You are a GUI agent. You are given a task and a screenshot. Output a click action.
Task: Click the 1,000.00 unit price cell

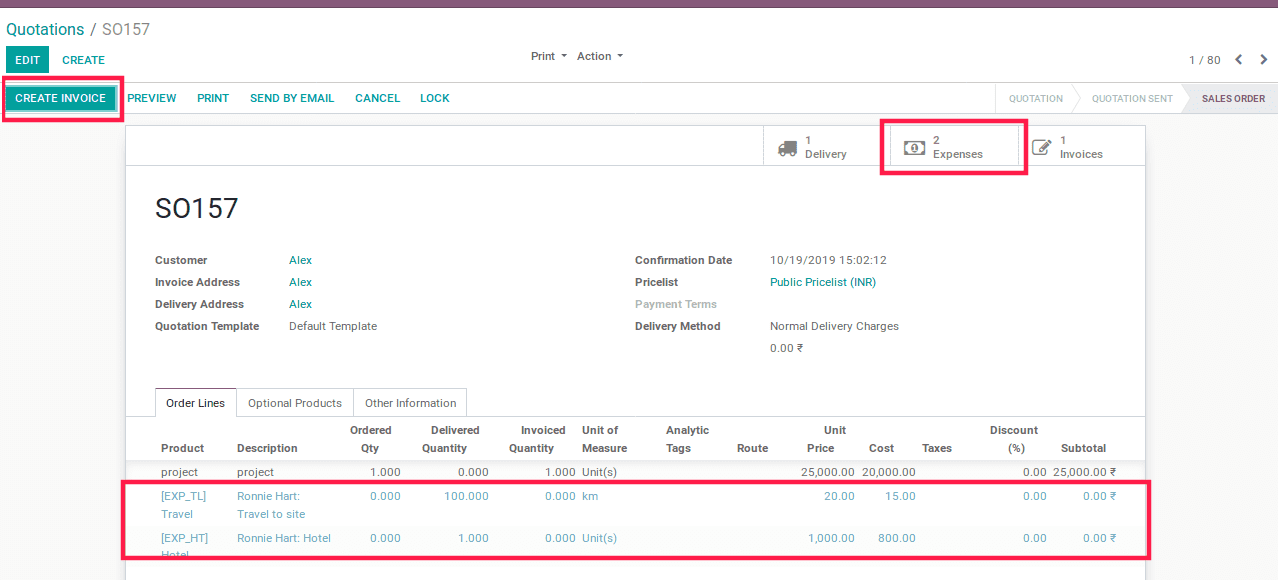tap(831, 538)
